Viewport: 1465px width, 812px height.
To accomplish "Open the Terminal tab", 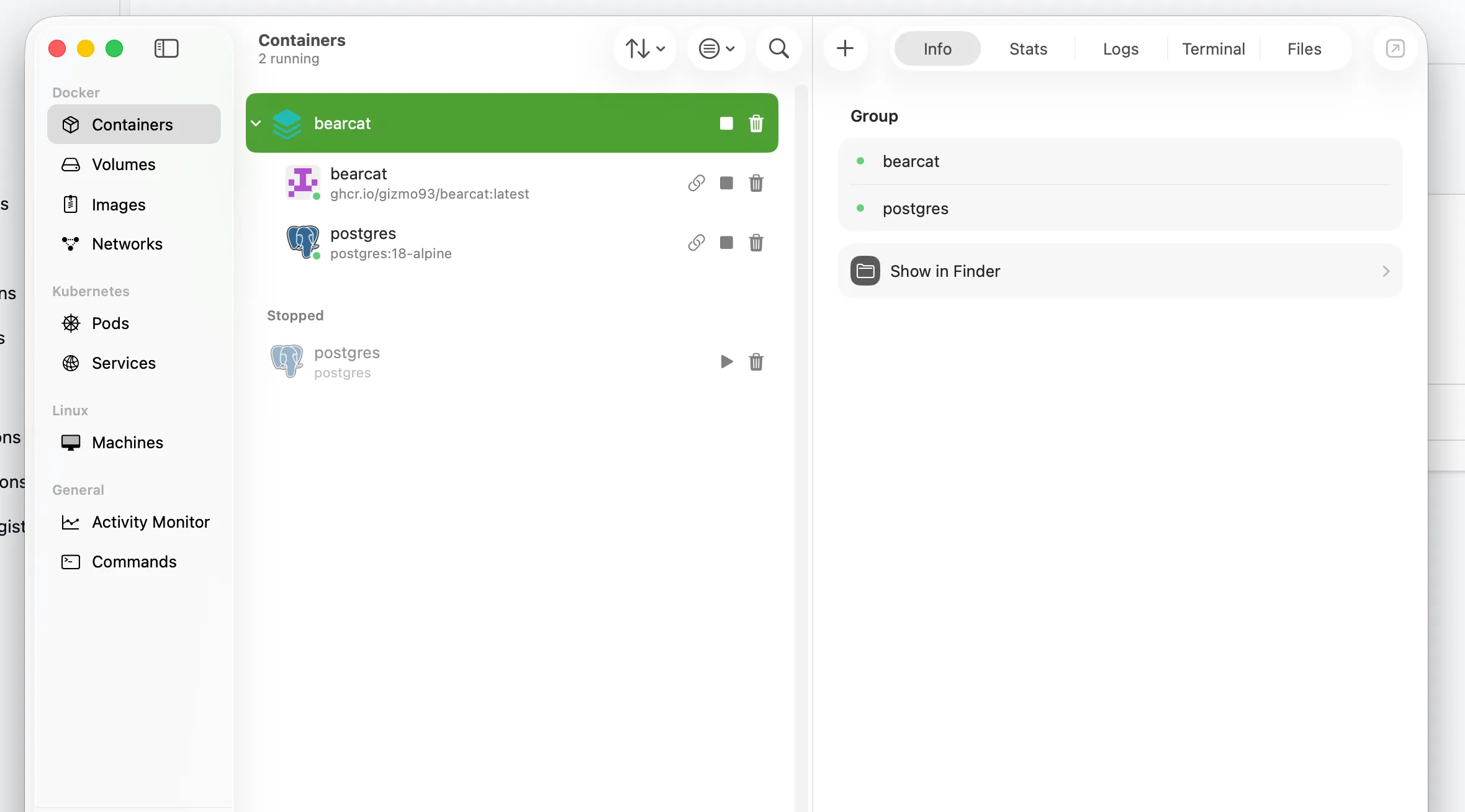I will click(x=1214, y=48).
